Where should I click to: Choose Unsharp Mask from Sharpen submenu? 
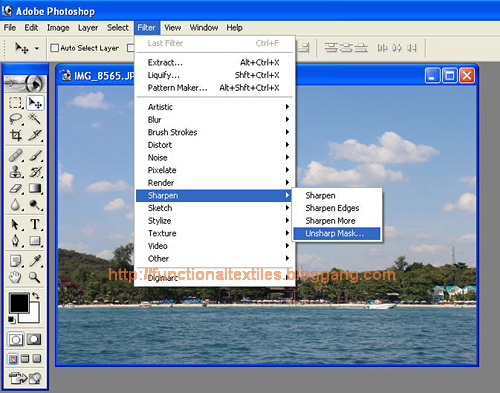coord(337,233)
